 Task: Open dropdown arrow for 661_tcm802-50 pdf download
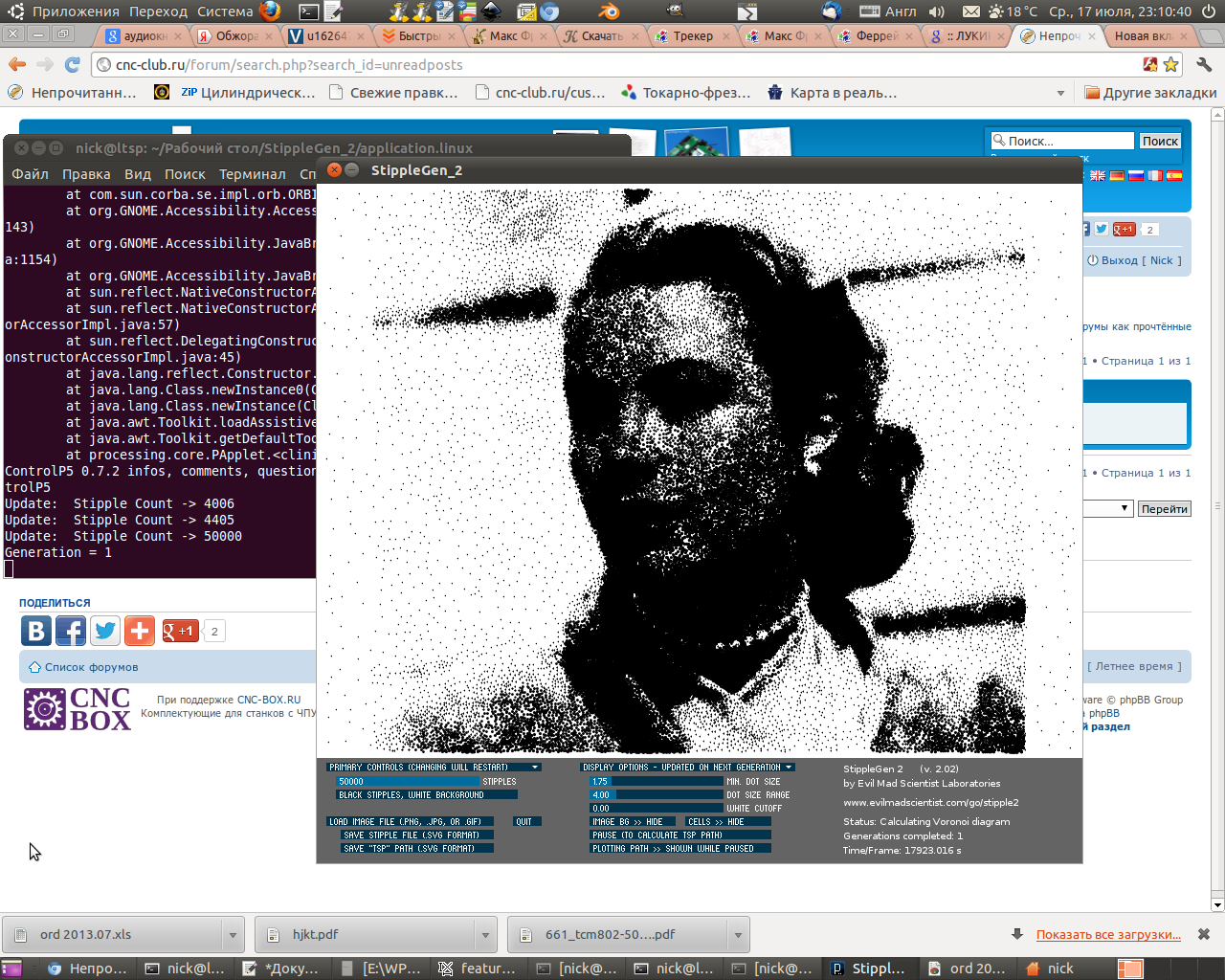pyautogui.click(x=738, y=935)
